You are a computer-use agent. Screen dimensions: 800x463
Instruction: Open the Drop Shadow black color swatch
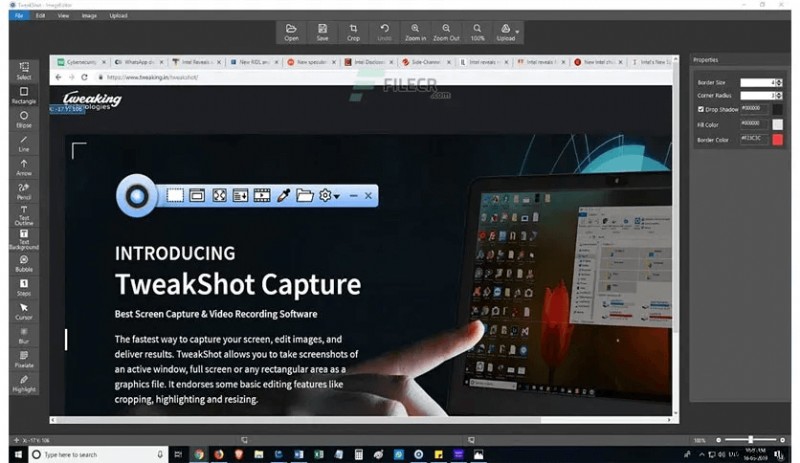pyautogui.click(x=778, y=109)
